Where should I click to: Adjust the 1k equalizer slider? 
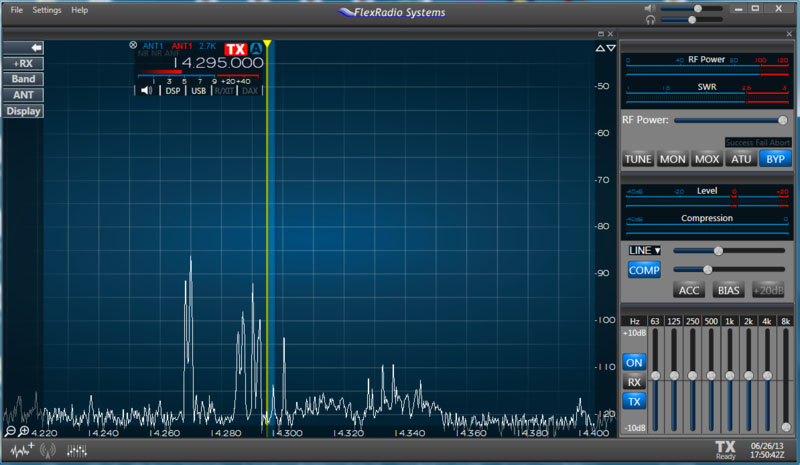click(730, 376)
